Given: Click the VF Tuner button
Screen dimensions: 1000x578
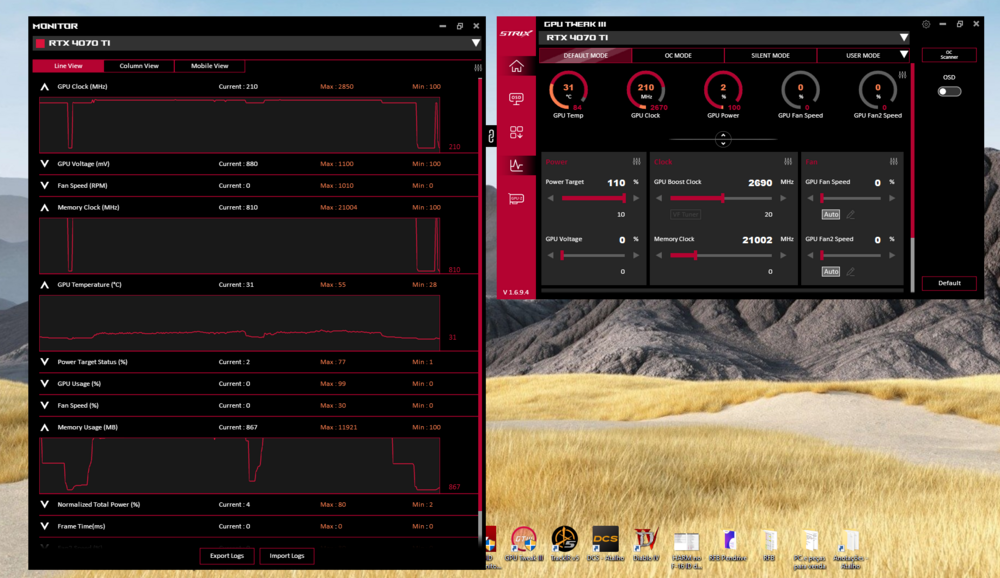Looking at the screenshot, I should point(686,215).
